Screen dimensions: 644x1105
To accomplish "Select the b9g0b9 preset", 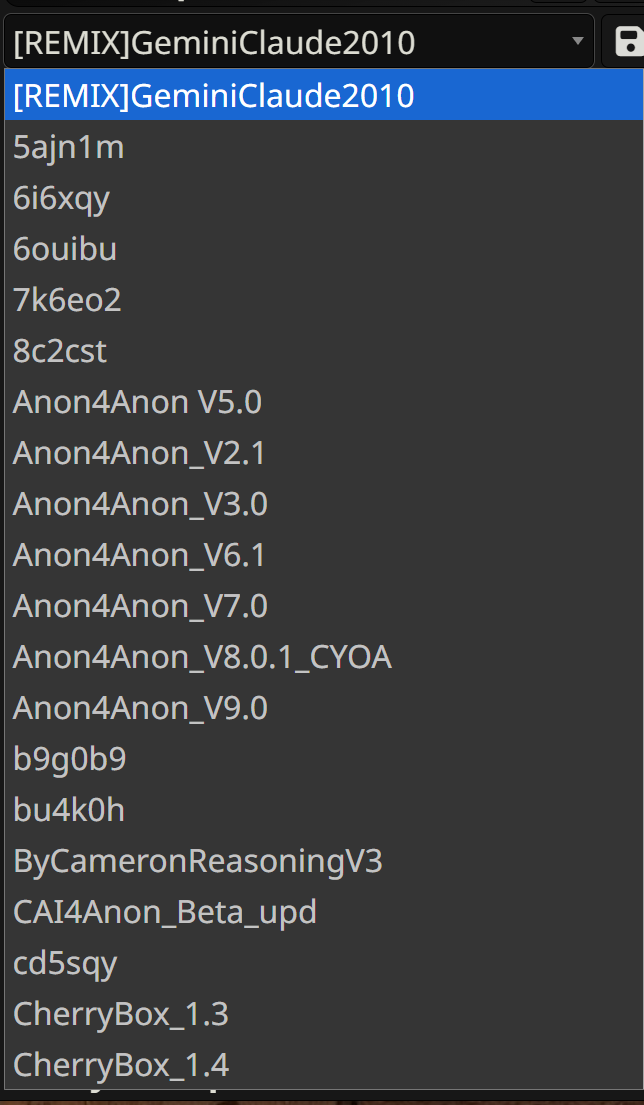I will pos(70,760).
